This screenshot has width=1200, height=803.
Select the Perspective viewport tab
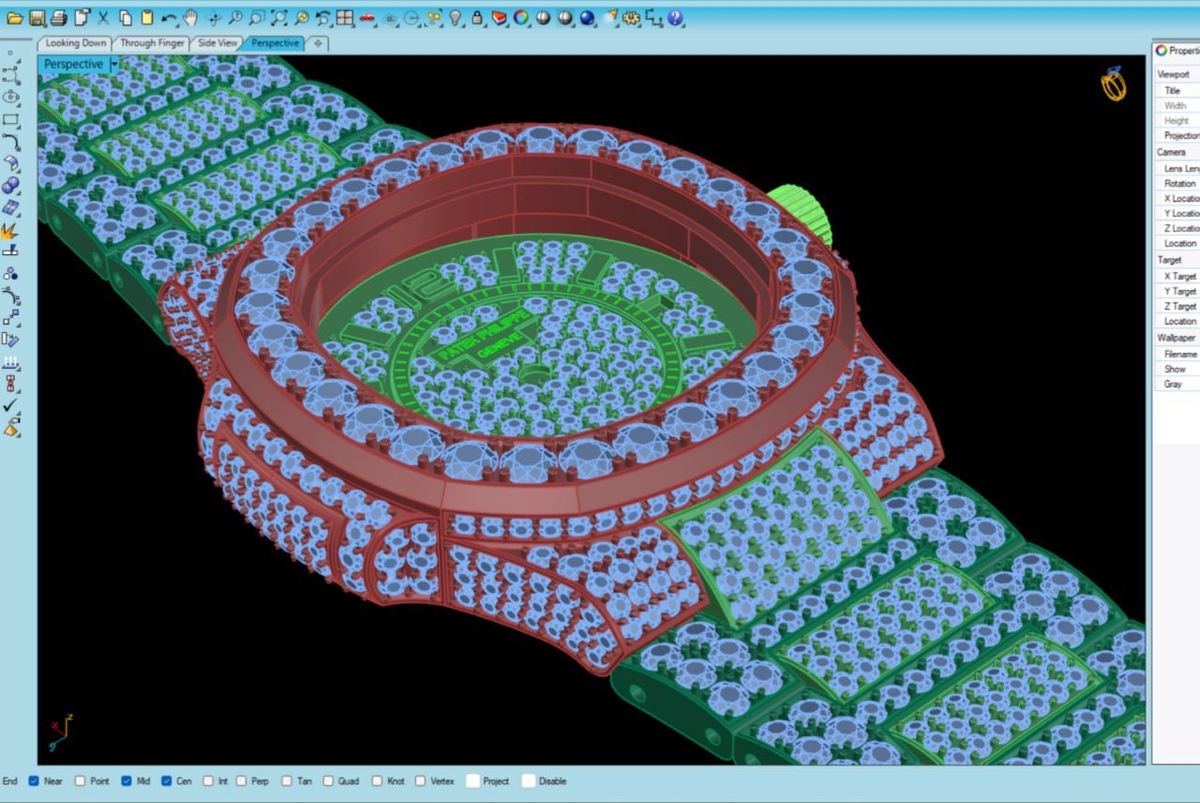coord(275,43)
